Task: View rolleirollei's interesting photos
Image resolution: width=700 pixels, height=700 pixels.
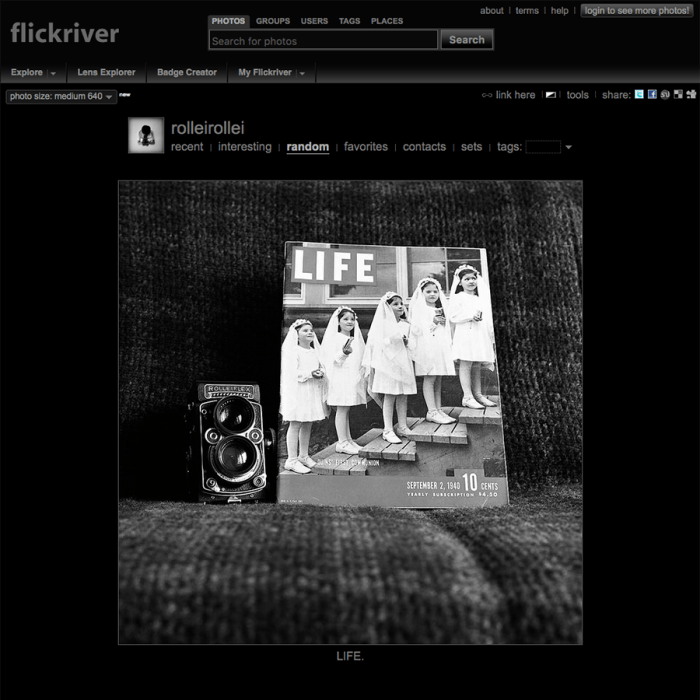Action: tap(244, 147)
